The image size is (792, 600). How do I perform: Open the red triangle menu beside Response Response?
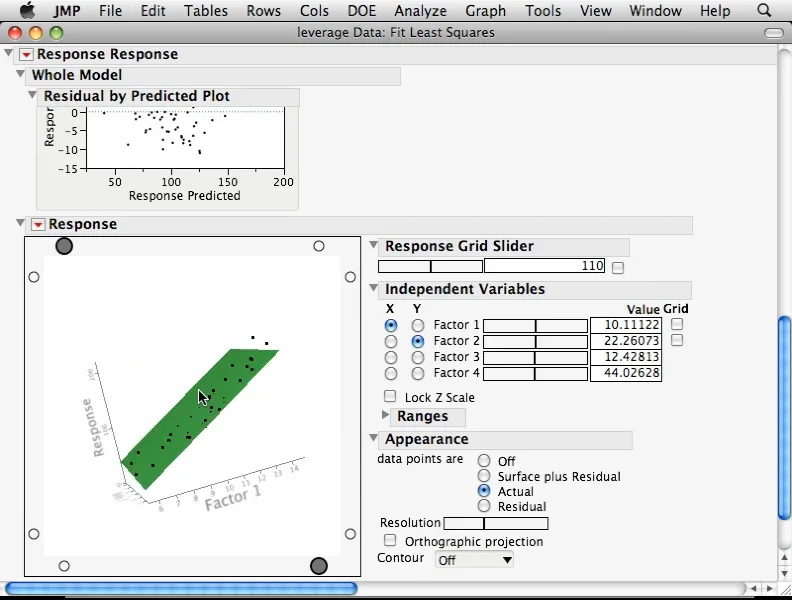pyautogui.click(x=26, y=55)
